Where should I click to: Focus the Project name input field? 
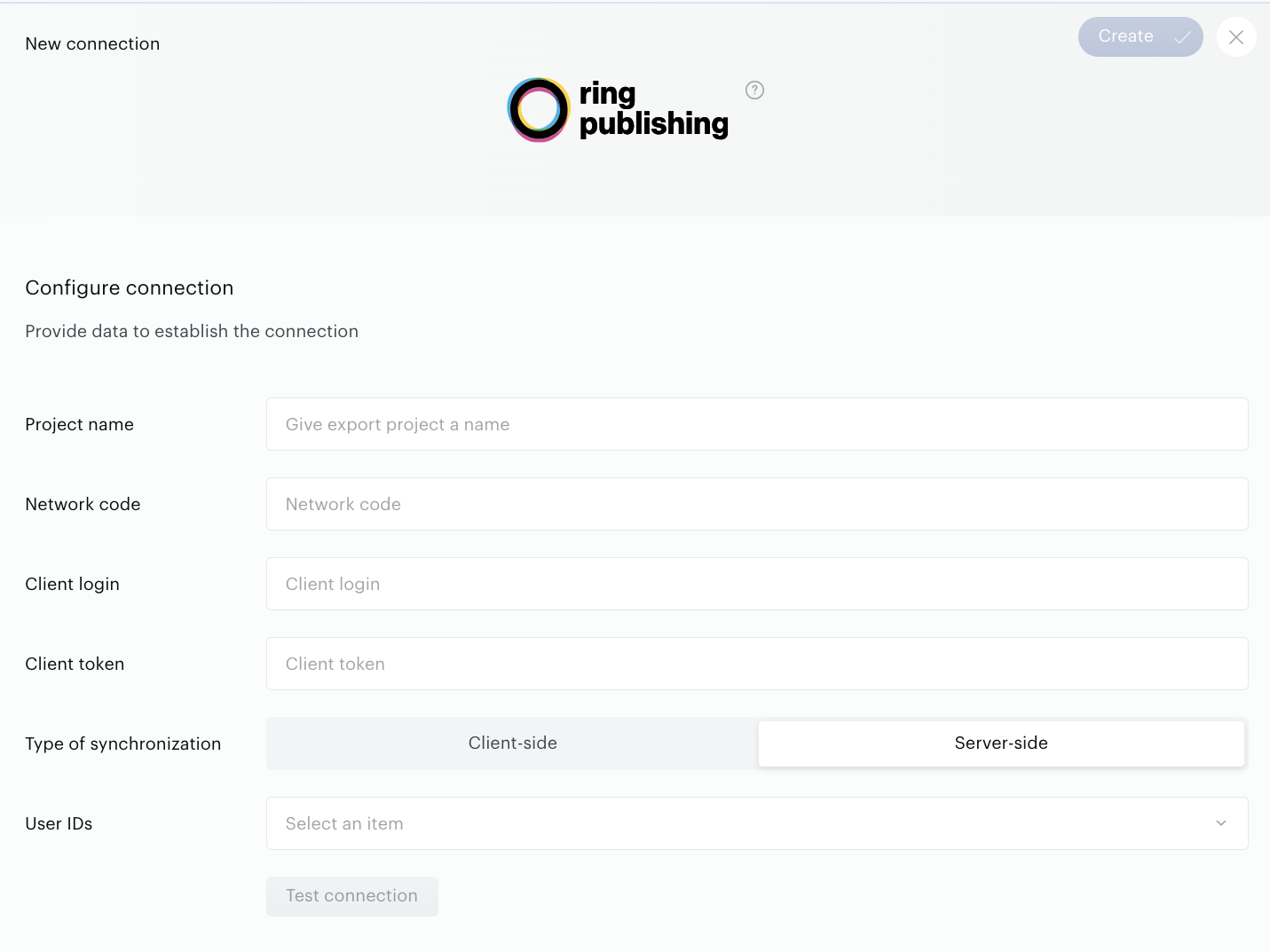click(x=757, y=424)
